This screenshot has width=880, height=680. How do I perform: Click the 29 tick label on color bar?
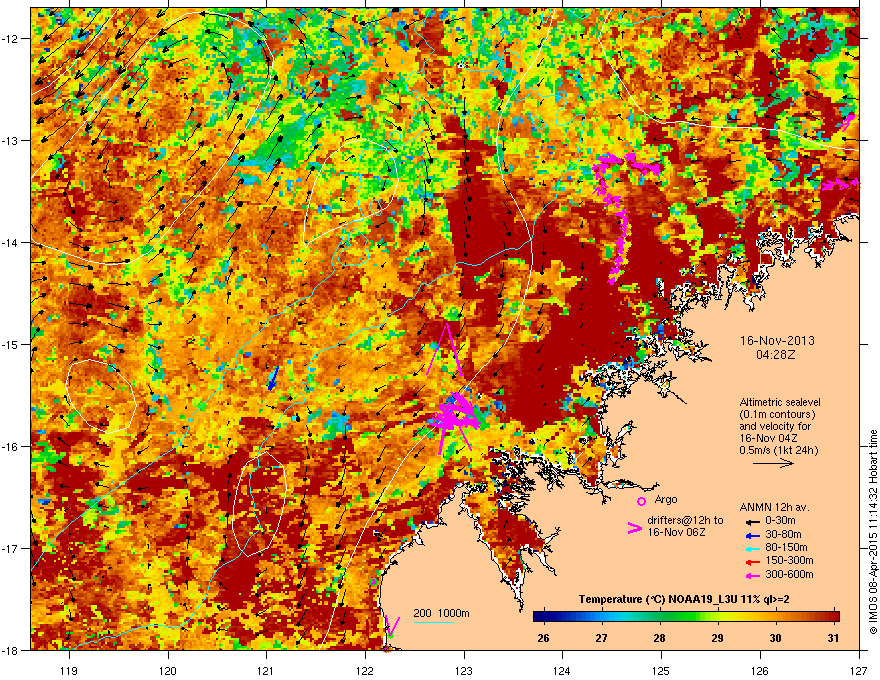click(717, 638)
